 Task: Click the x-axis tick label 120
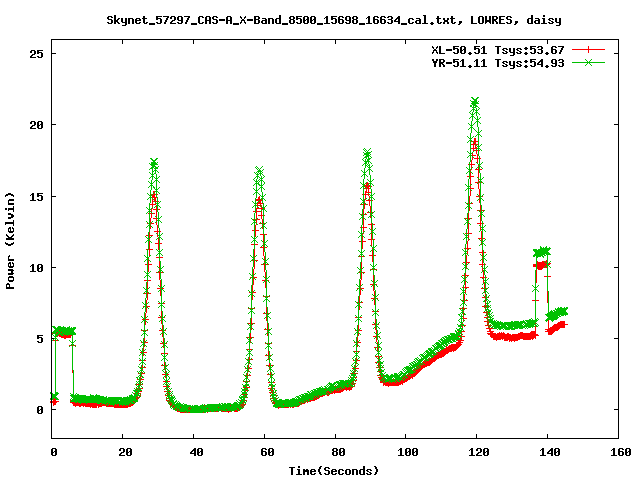click(x=478, y=452)
